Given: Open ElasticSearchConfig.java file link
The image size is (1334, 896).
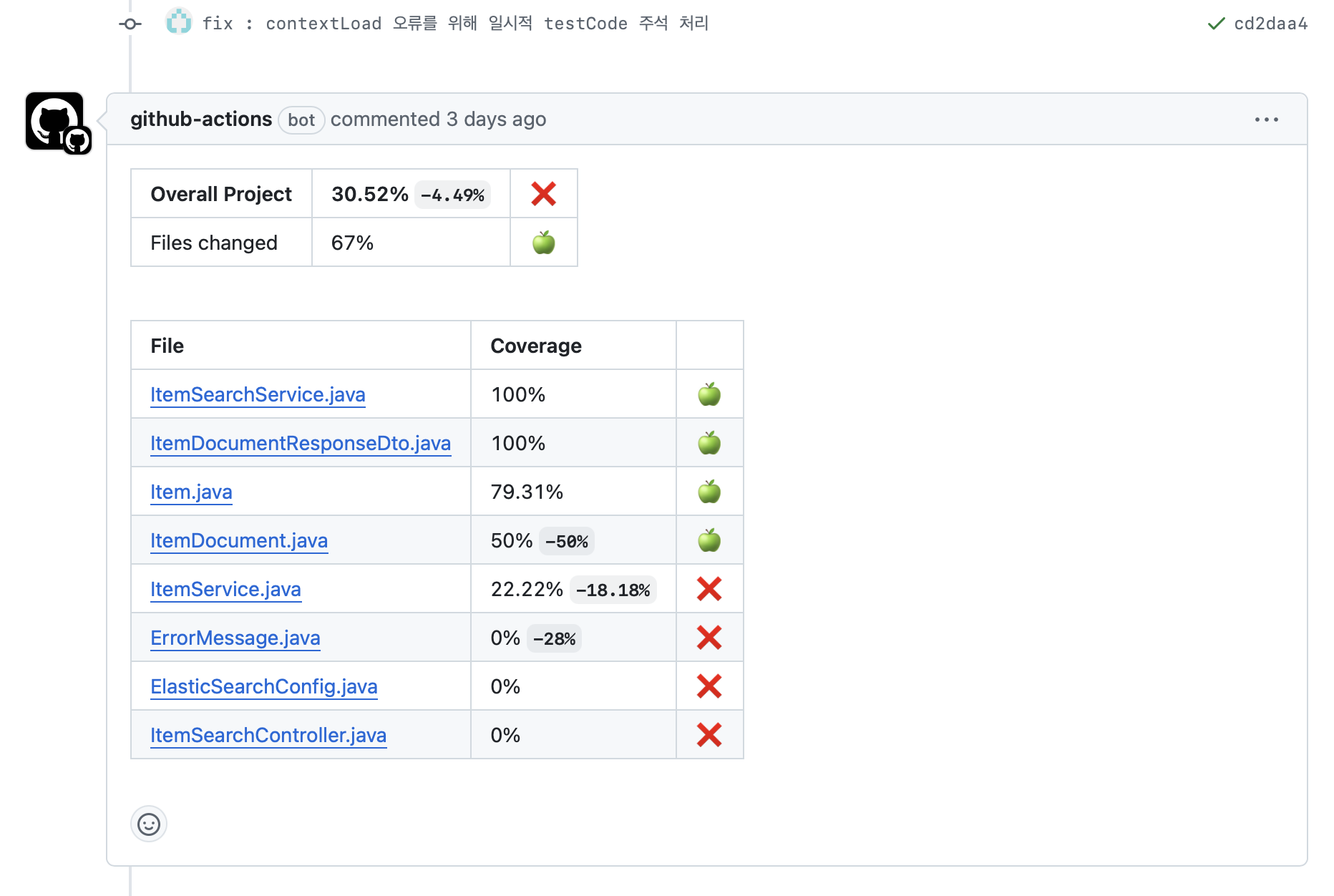Looking at the screenshot, I should pyautogui.click(x=264, y=686).
